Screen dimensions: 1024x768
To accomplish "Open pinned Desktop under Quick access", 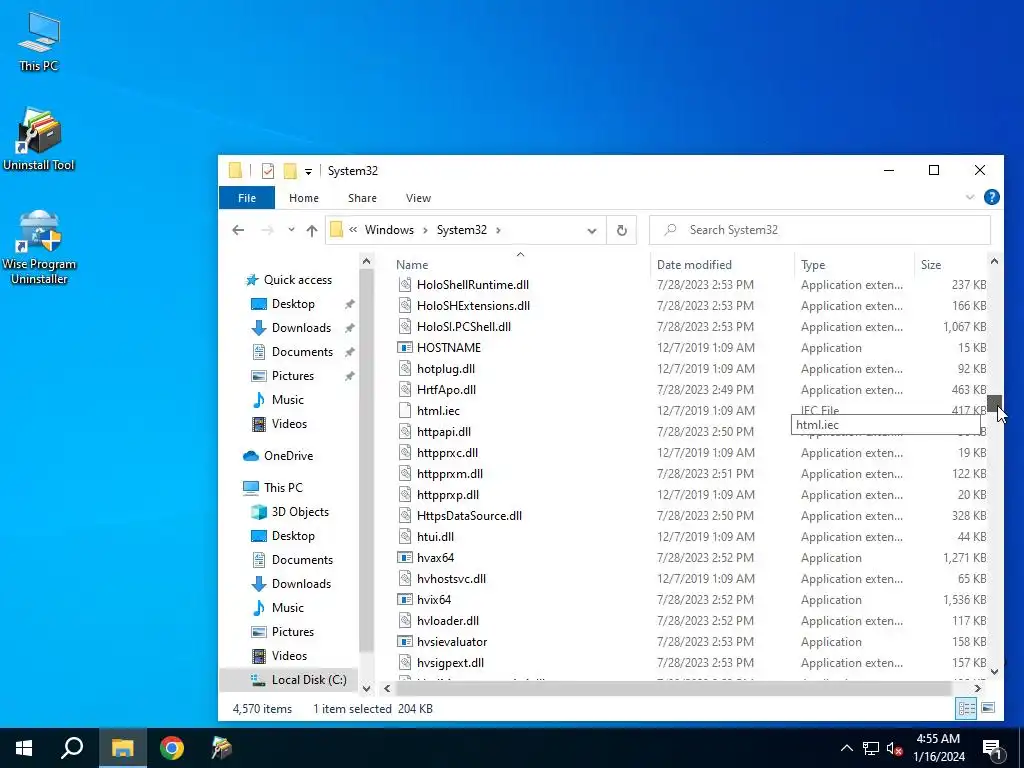I will (293, 304).
